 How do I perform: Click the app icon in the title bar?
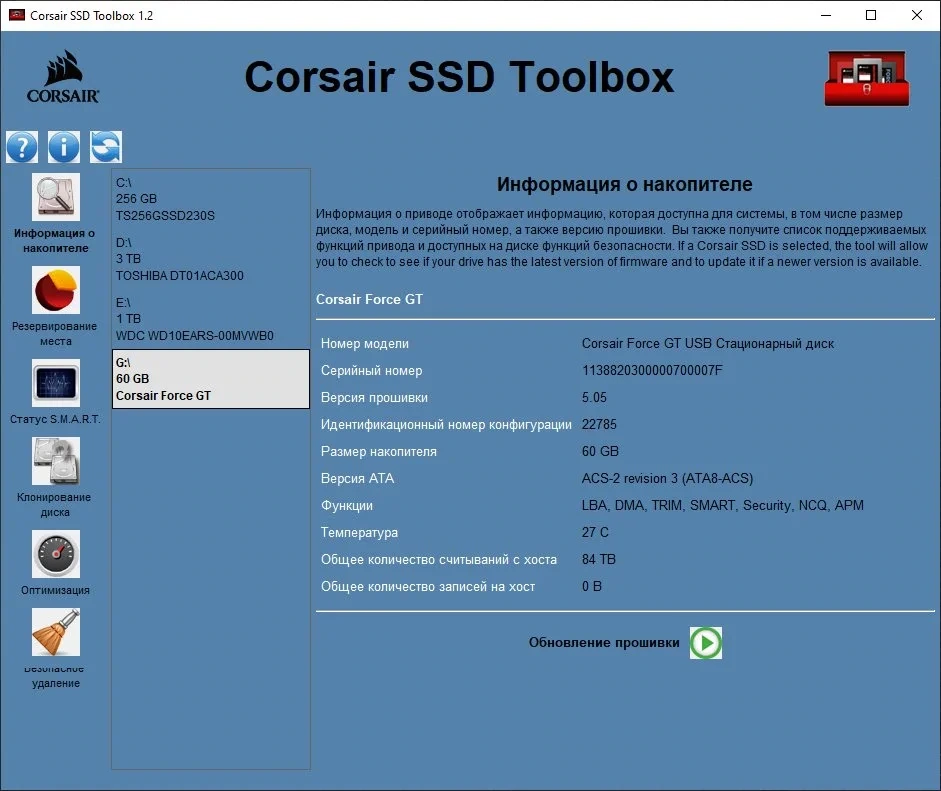coord(17,15)
